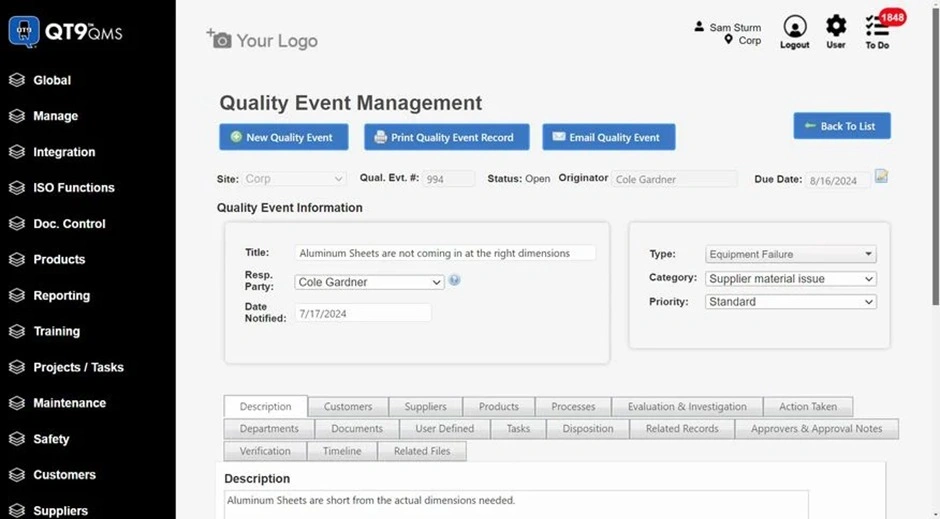Viewport: 940px width, 519px height.
Task: Click the New Quality Event button
Action: coord(284,137)
